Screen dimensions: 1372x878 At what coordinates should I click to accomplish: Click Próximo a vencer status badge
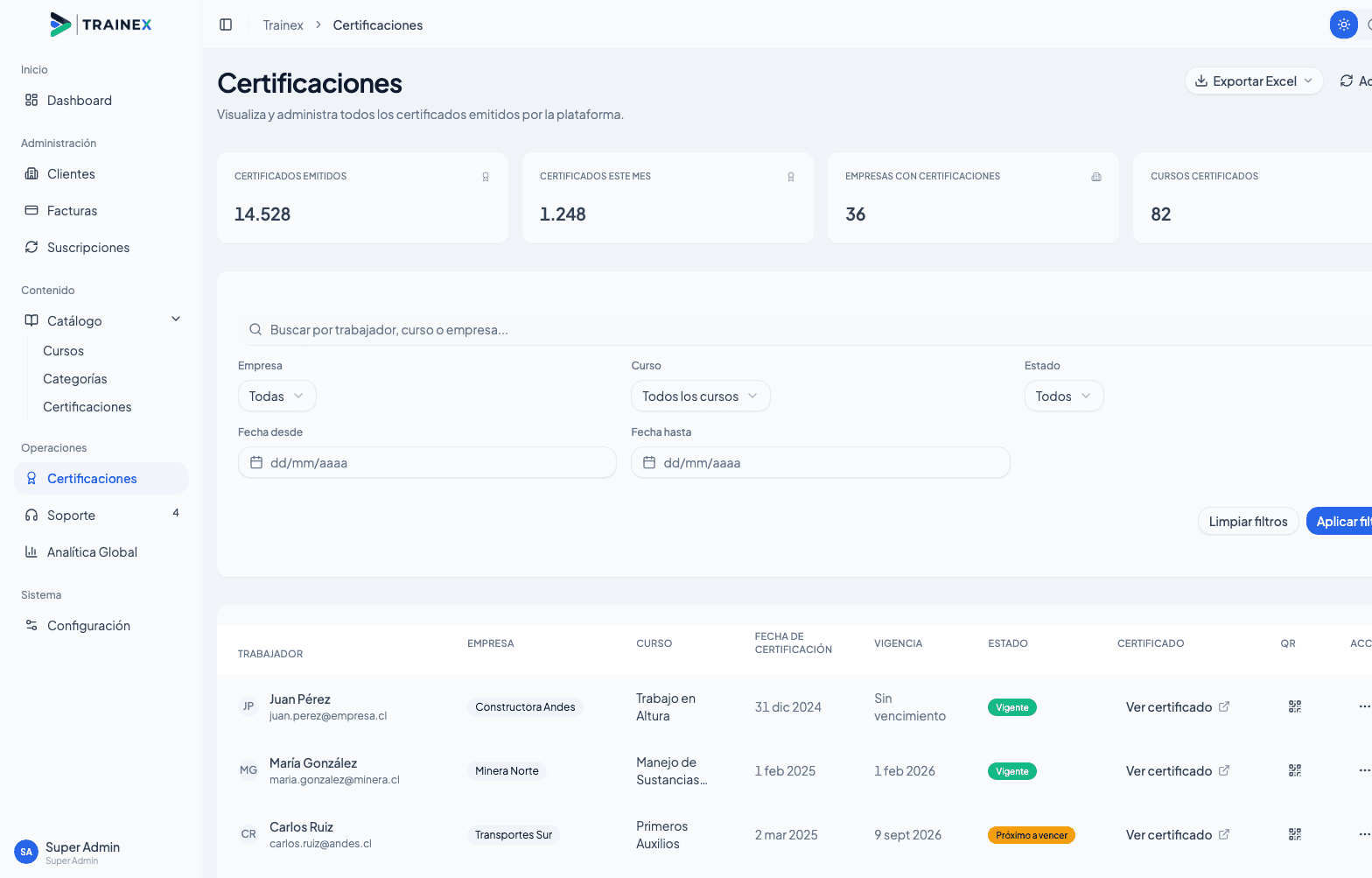click(x=1032, y=835)
